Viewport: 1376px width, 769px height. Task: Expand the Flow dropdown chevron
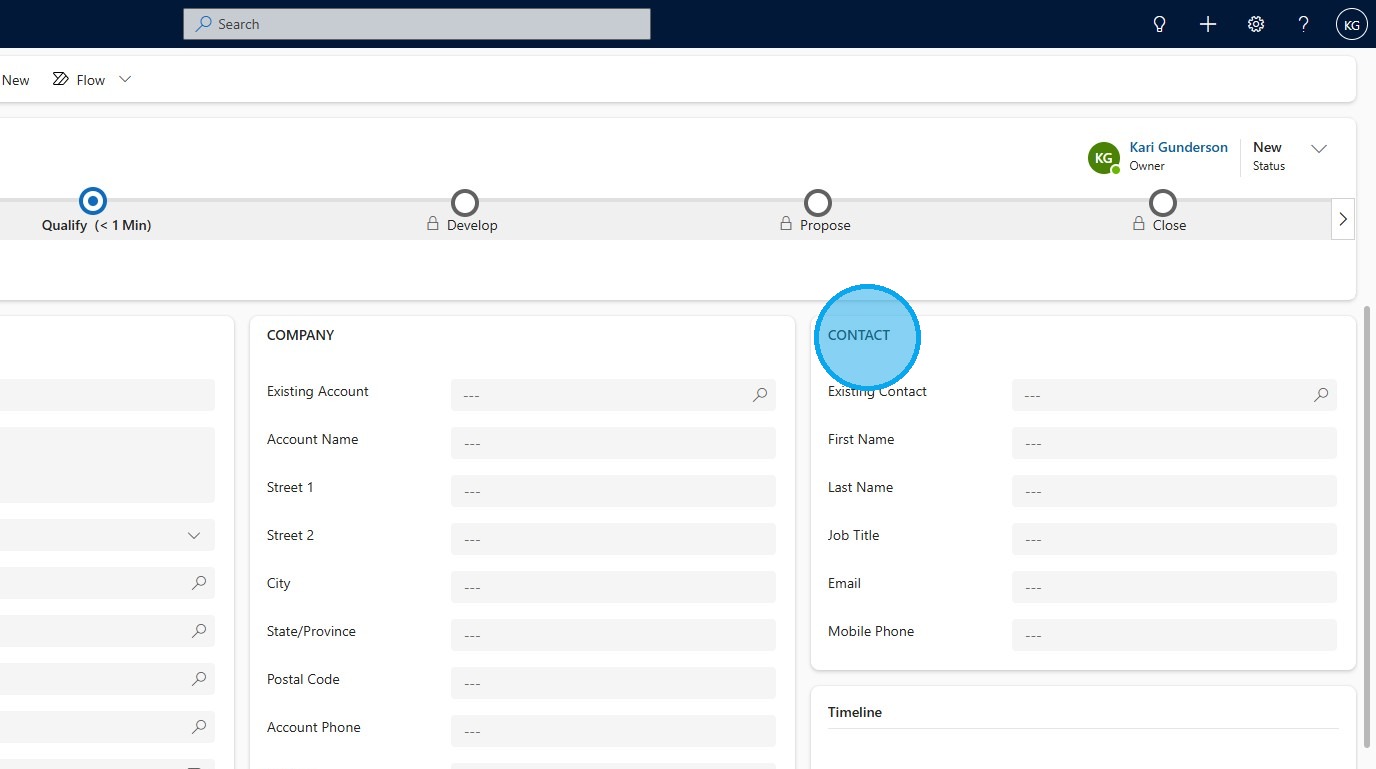125,79
